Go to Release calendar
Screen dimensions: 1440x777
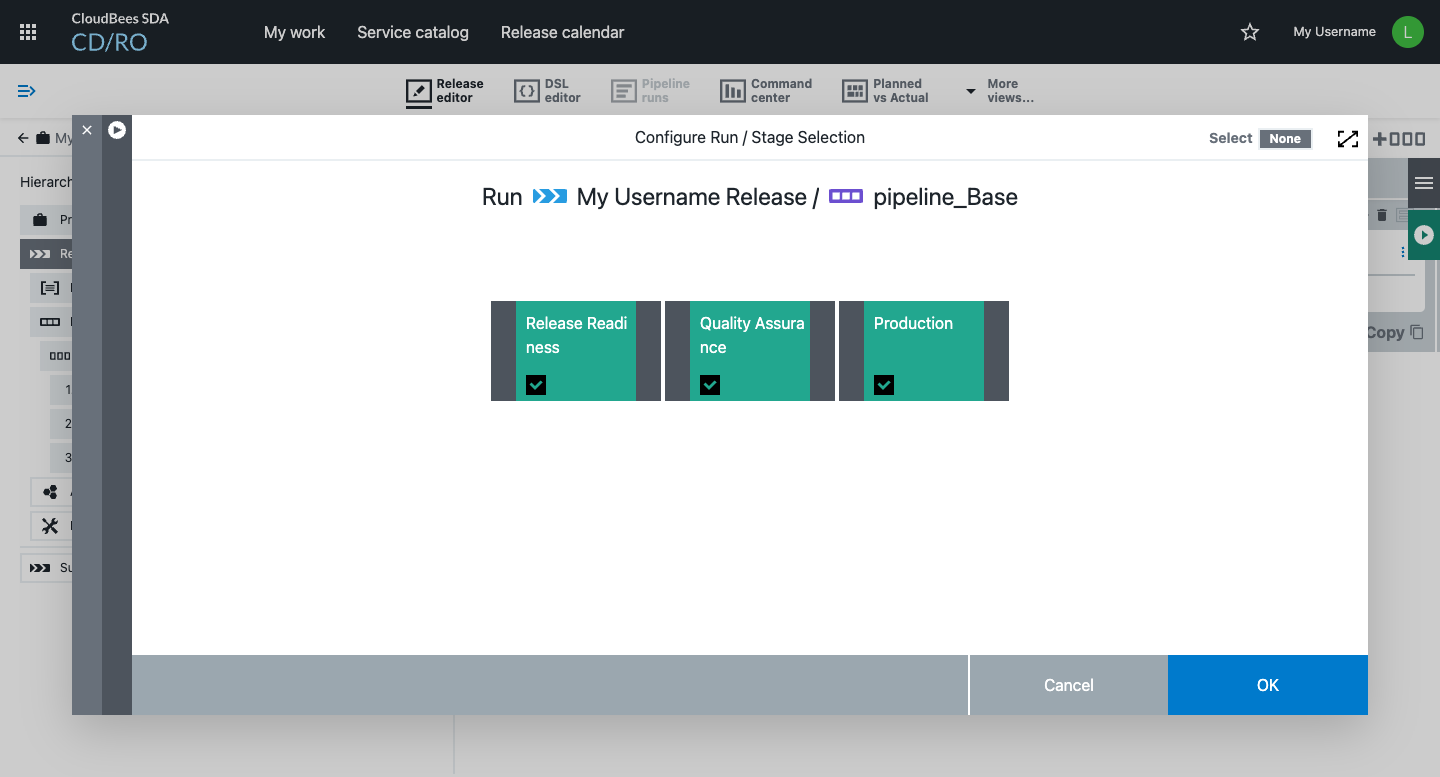pos(562,32)
